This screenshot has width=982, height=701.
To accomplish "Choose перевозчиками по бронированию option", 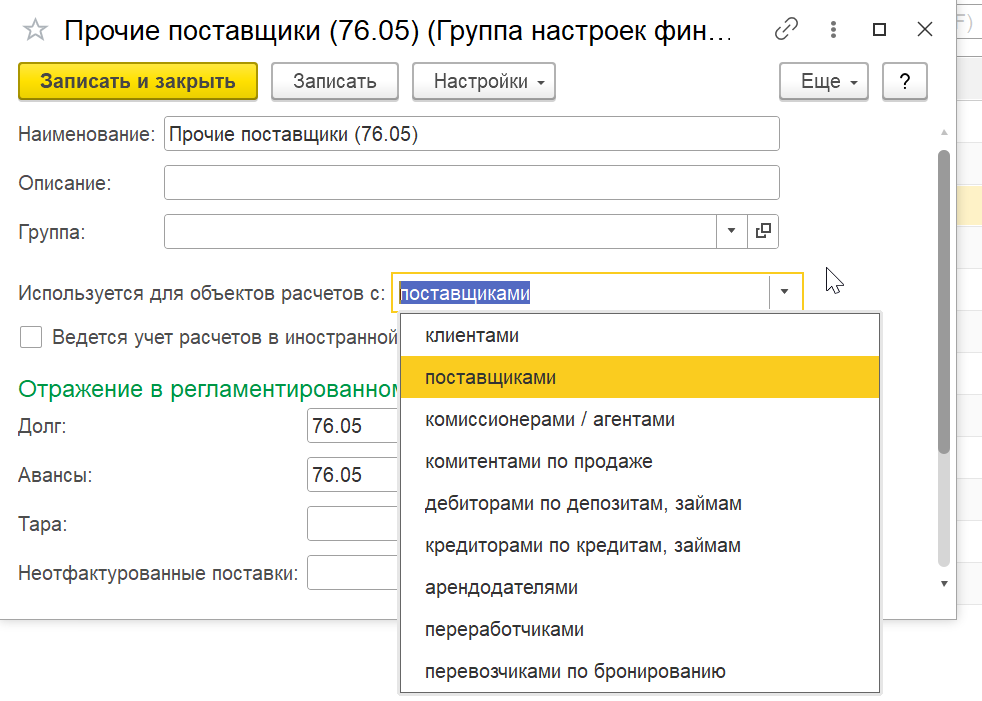I will [x=640, y=671].
